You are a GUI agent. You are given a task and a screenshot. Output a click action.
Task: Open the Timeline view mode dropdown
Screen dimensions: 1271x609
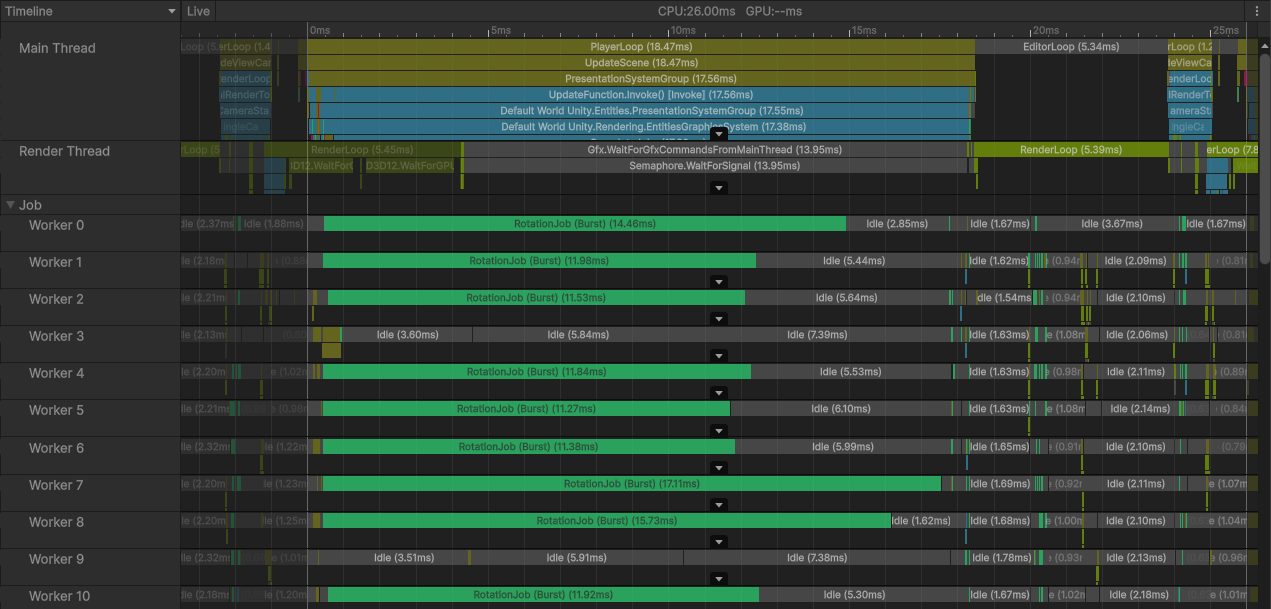click(90, 11)
